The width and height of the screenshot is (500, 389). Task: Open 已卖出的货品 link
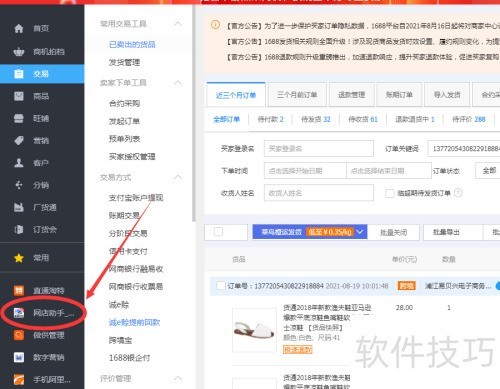click(132, 44)
